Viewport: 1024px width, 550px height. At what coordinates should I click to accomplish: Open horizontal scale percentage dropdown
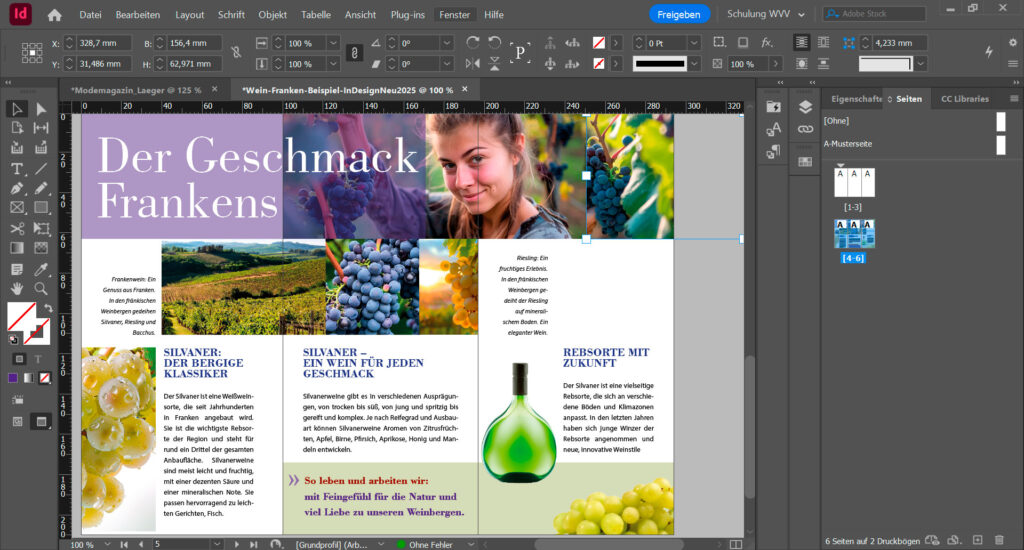coord(333,43)
